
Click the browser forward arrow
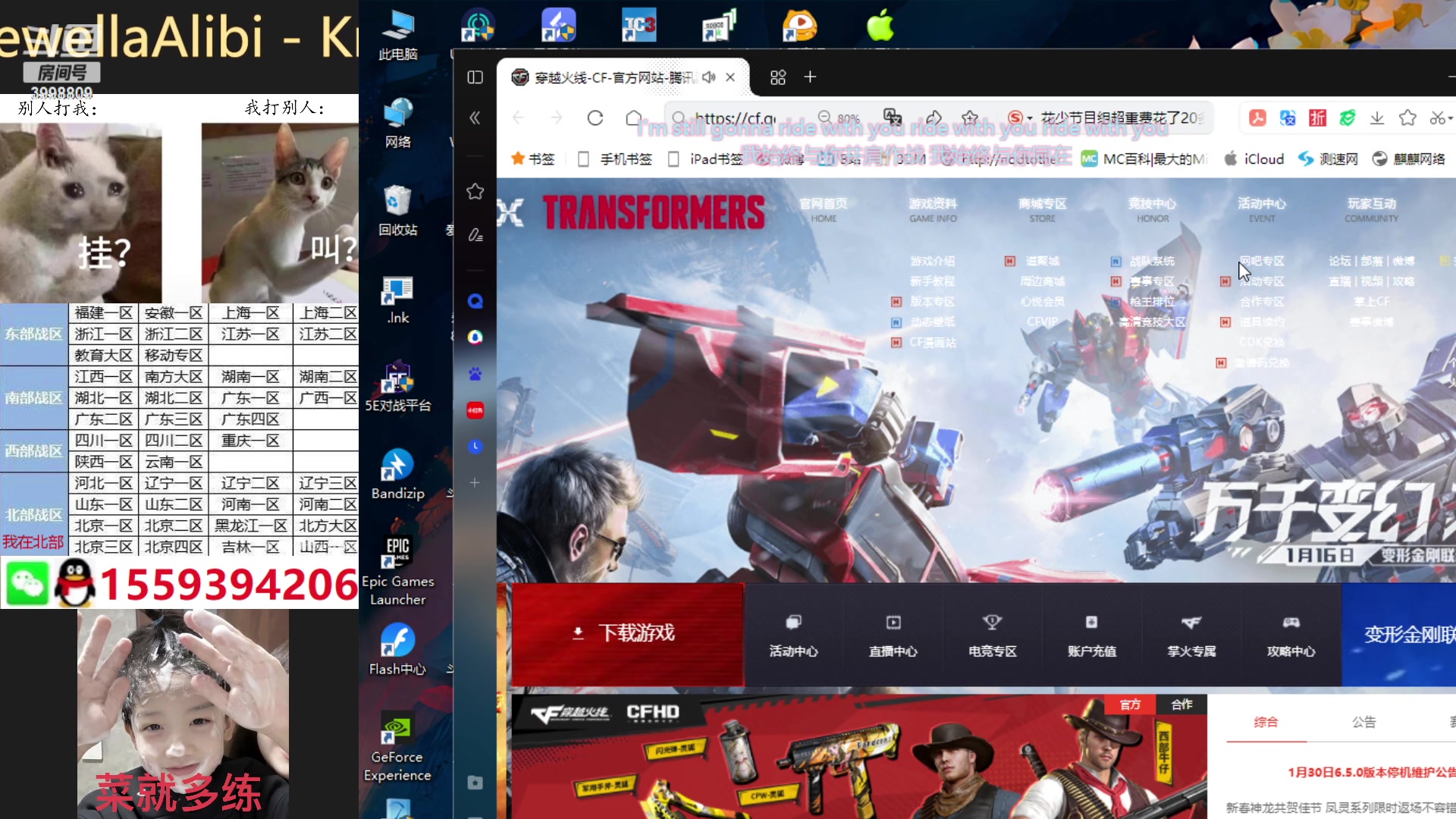coord(557,118)
